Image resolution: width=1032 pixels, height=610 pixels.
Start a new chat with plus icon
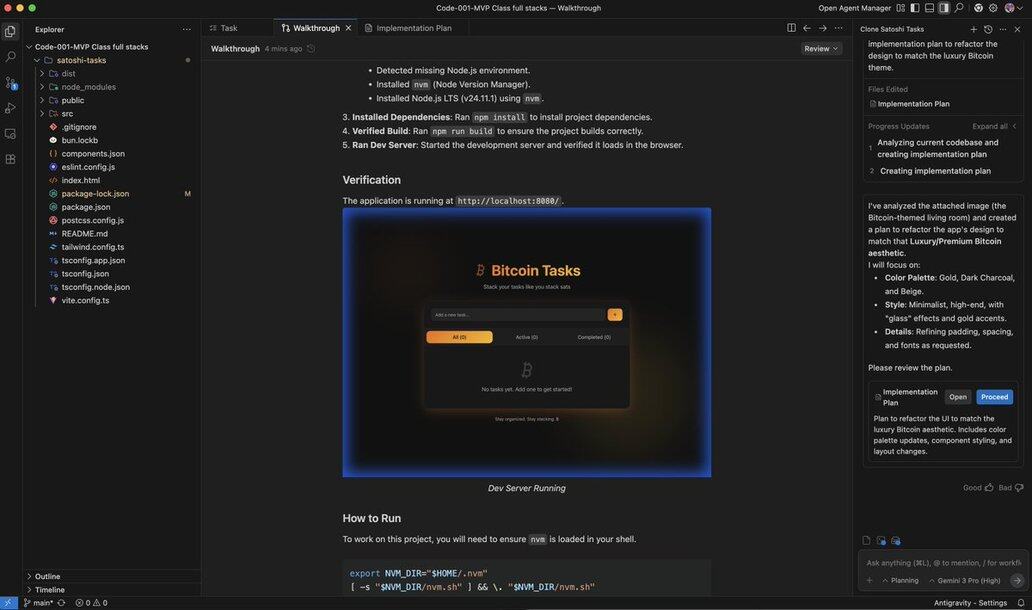click(x=974, y=29)
